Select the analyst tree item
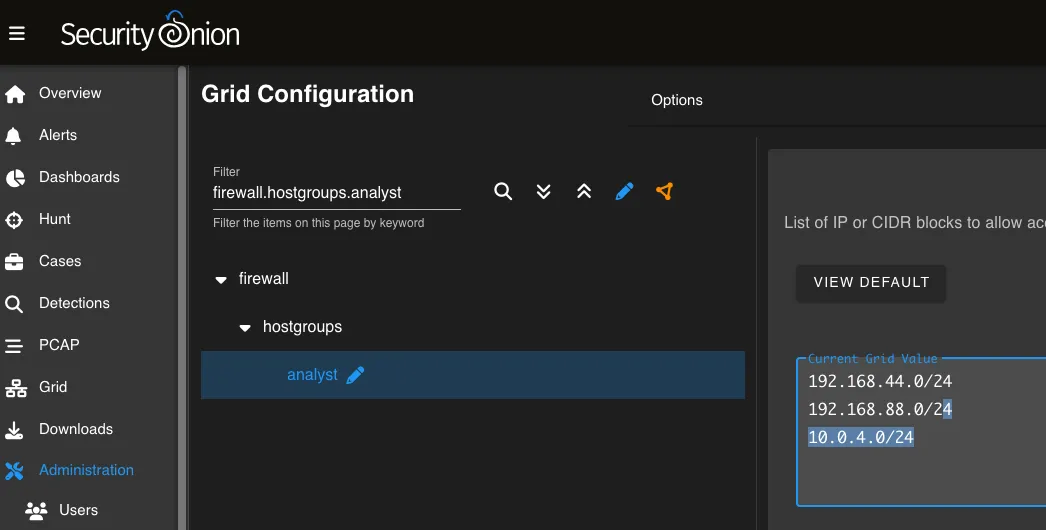1046x530 pixels. click(x=312, y=375)
